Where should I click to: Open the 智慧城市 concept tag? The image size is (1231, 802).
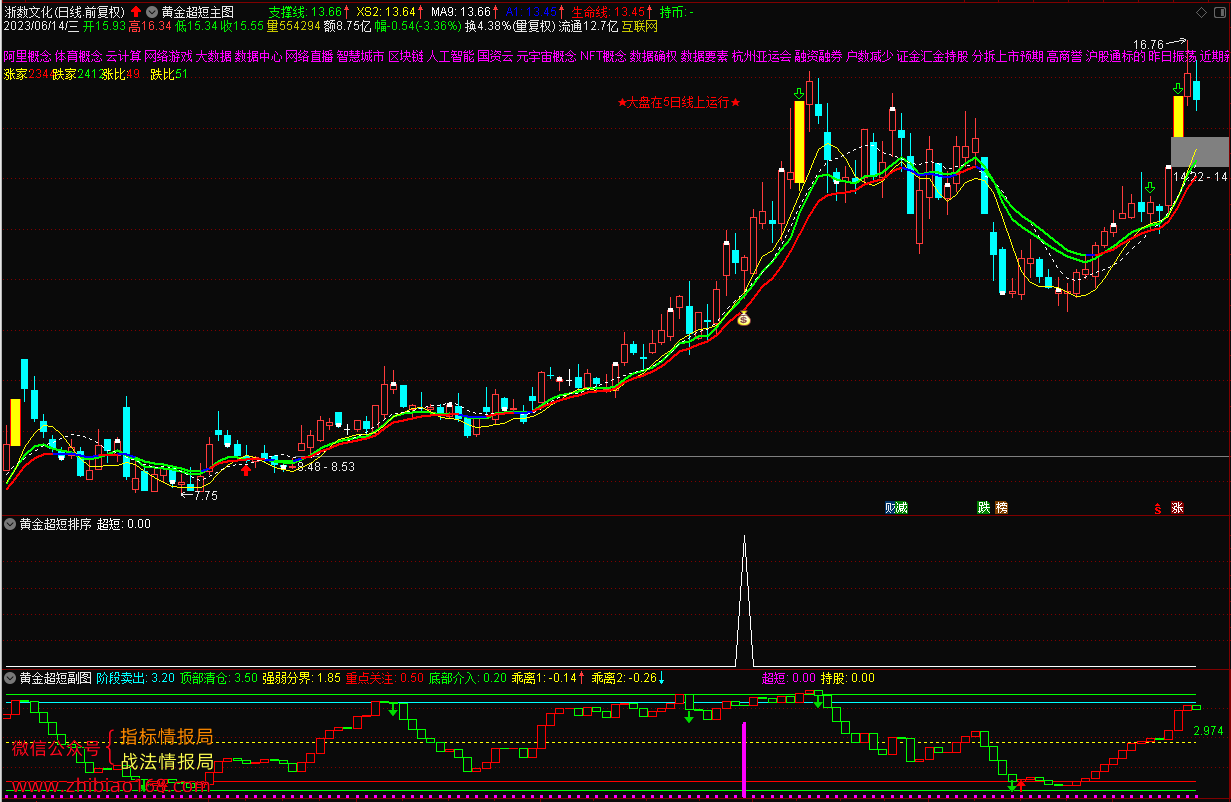tap(360, 56)
